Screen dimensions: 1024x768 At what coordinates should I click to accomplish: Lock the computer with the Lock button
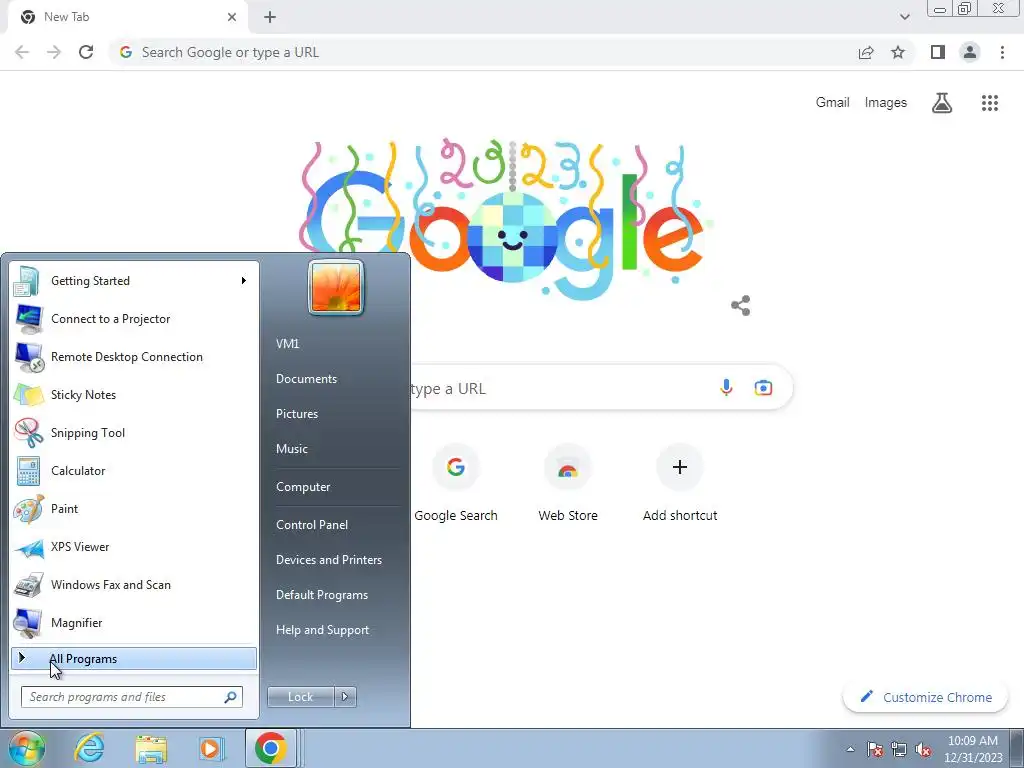(x=300, y=697)
